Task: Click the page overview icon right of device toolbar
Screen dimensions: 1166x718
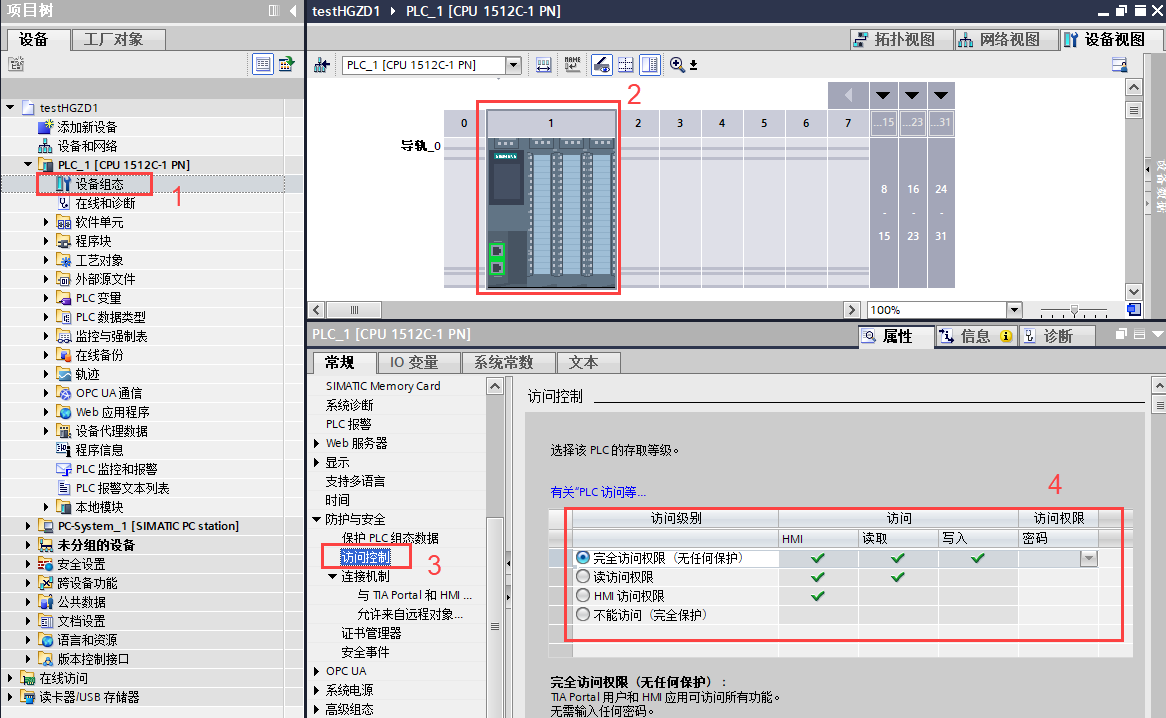Action: coord(1119,63)
